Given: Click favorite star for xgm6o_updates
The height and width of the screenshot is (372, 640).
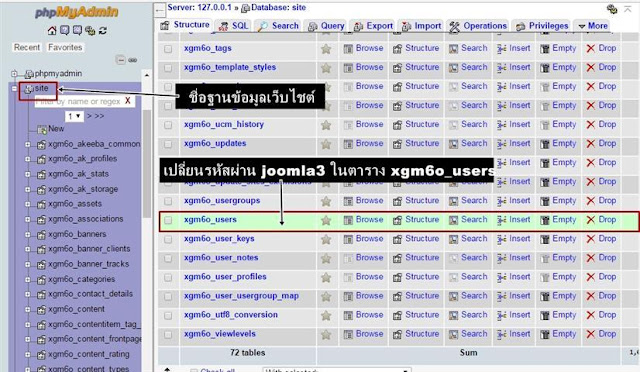Looking at the screenshot, I should pos(326,144).
